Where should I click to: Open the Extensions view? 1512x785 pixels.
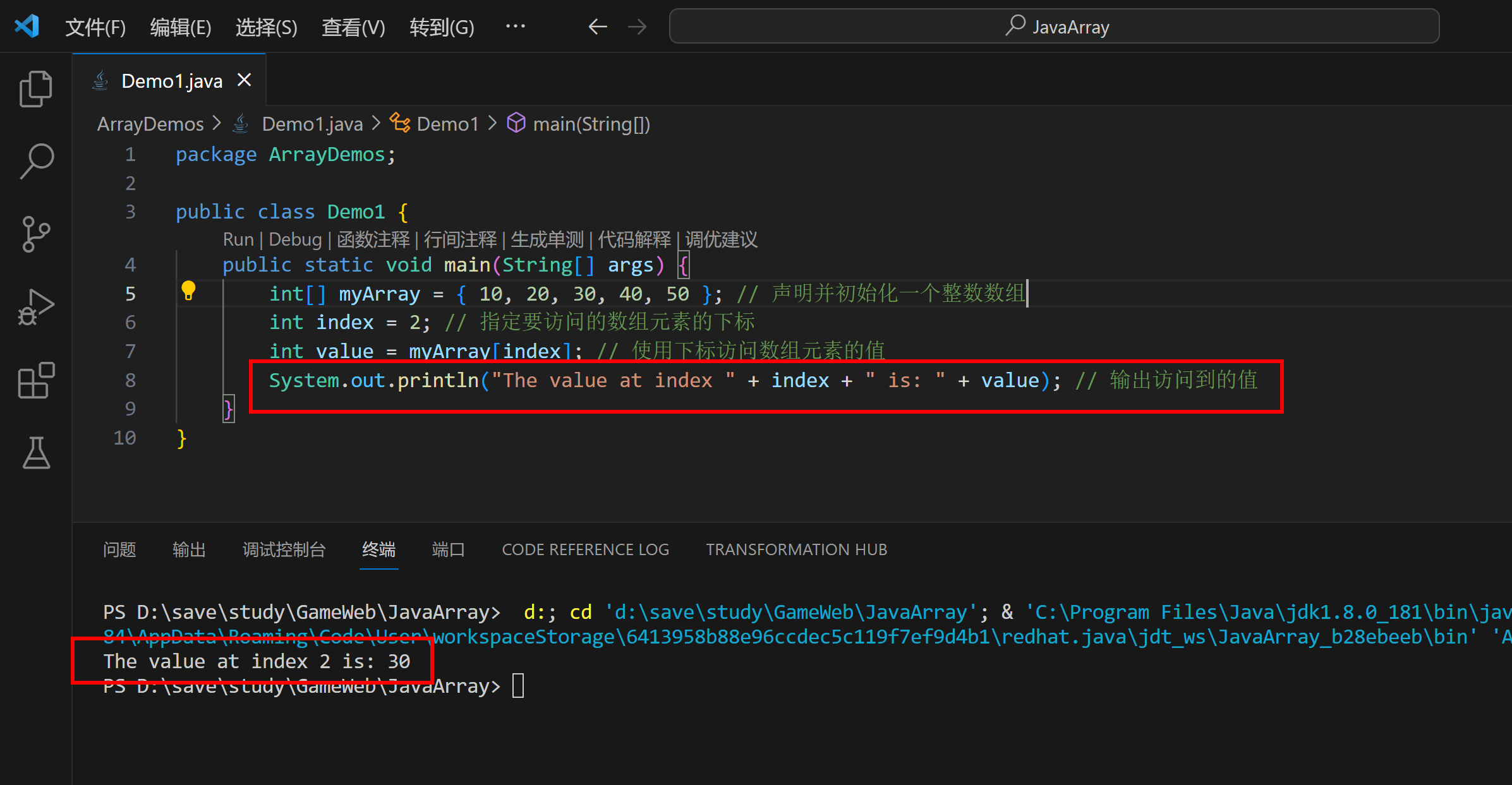pyautogui.click(x=36, y=380)
